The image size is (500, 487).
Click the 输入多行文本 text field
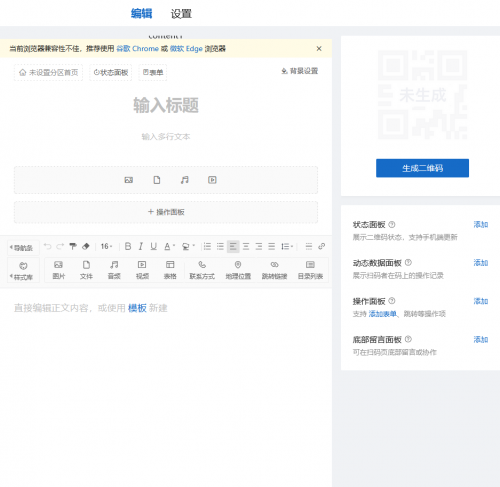coord(166,136)
